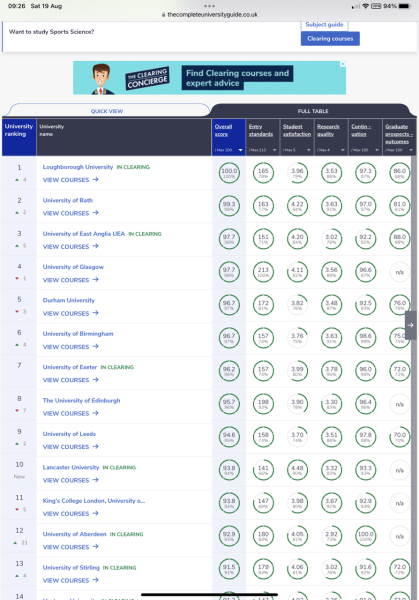Sort by Overall score dropdown arrow
This screenshot has height=600, width=419.
240,150
